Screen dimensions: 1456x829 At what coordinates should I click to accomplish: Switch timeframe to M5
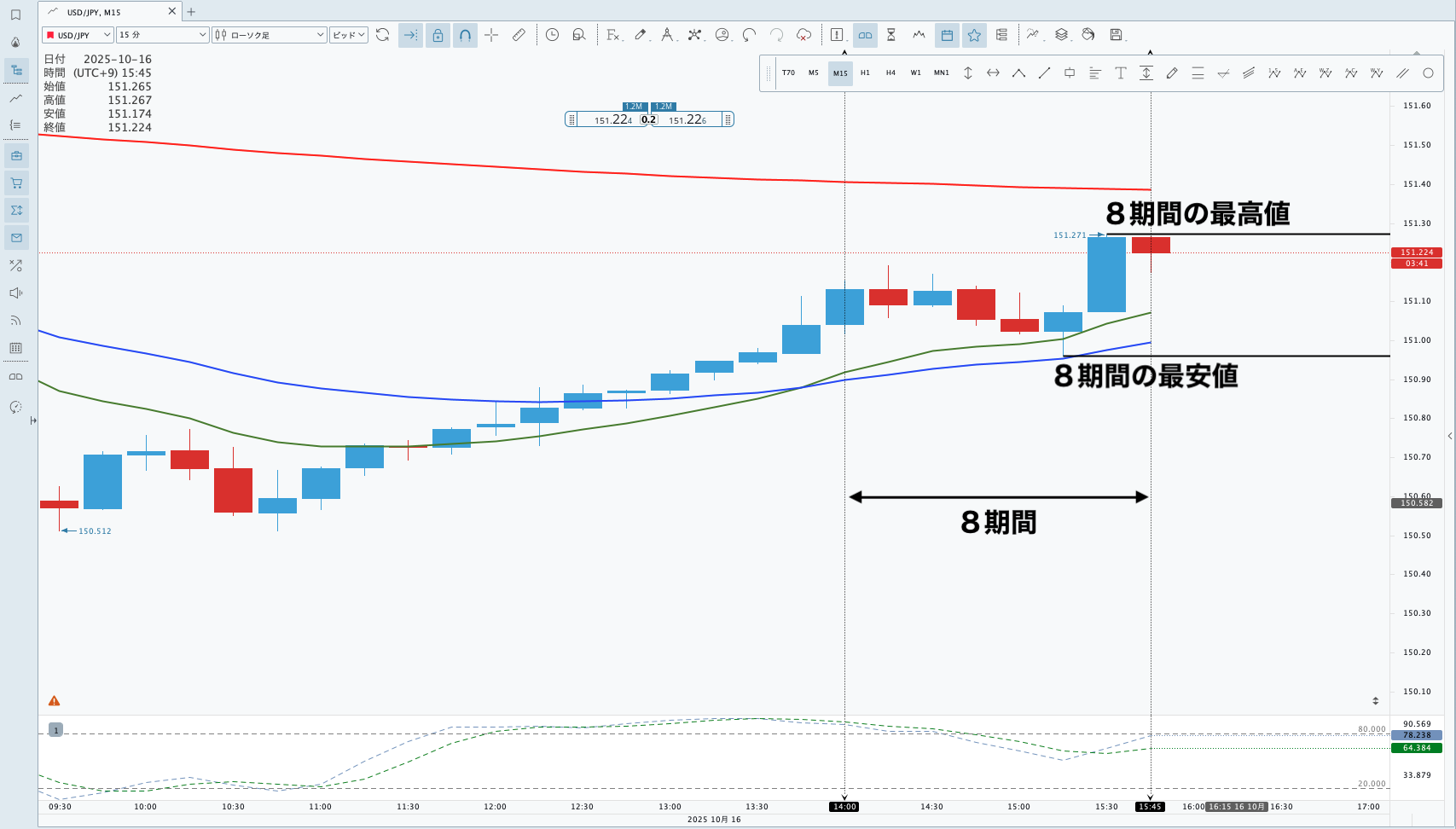point(814,73)
